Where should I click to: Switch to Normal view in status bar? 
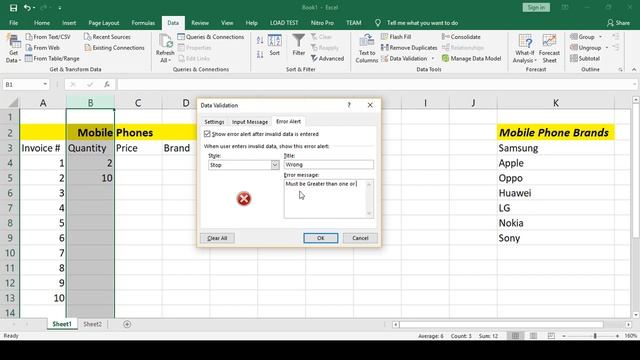pyautogui.click(x=516, y=336)
